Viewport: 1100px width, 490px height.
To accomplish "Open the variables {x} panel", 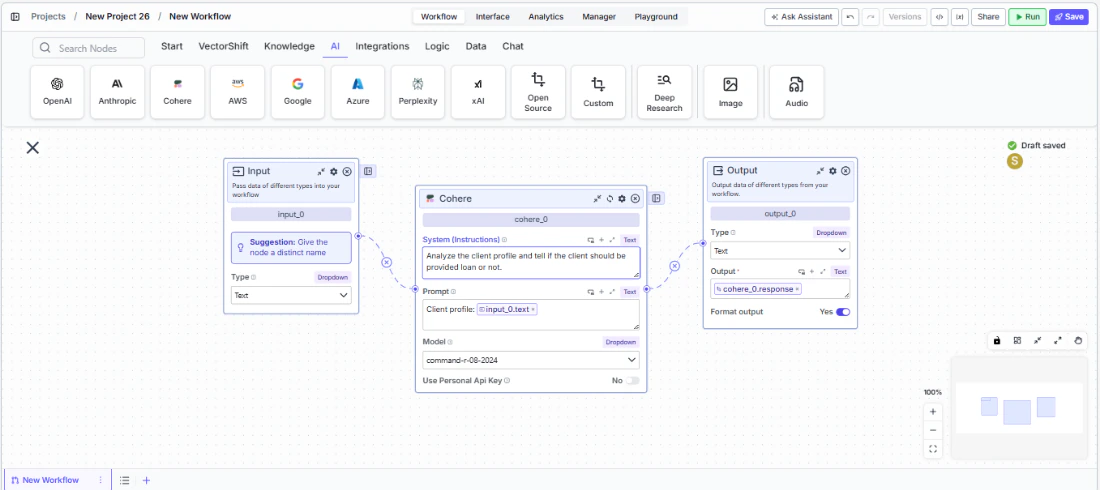I will point(960,17).
